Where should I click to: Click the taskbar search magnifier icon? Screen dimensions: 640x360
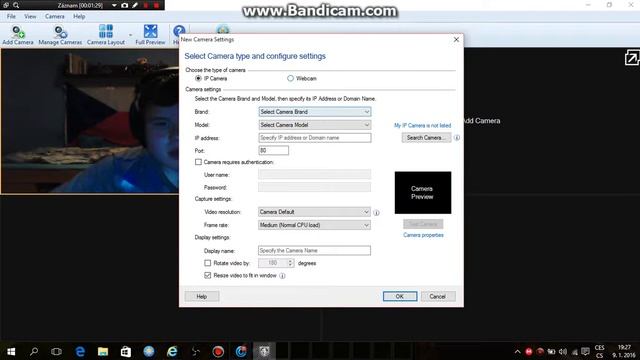pyautogui.click(x=34, y=351)
